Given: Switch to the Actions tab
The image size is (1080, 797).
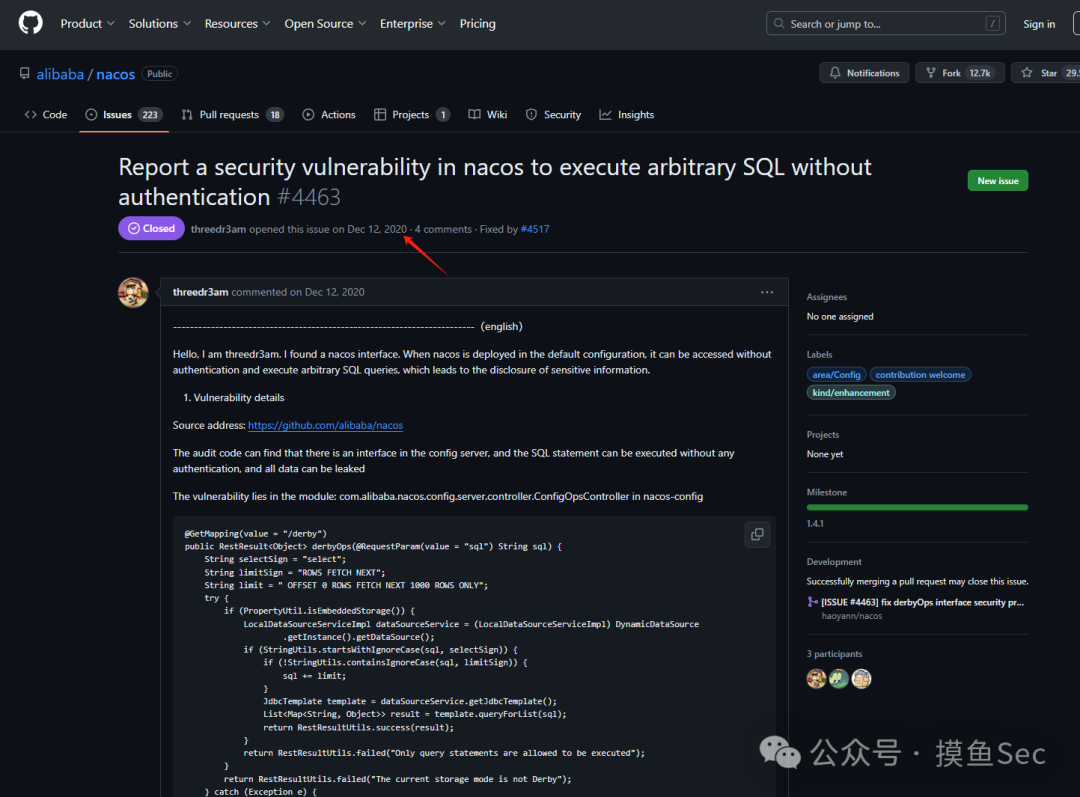Looking at the screenshot, I should [x=329, y=115].
